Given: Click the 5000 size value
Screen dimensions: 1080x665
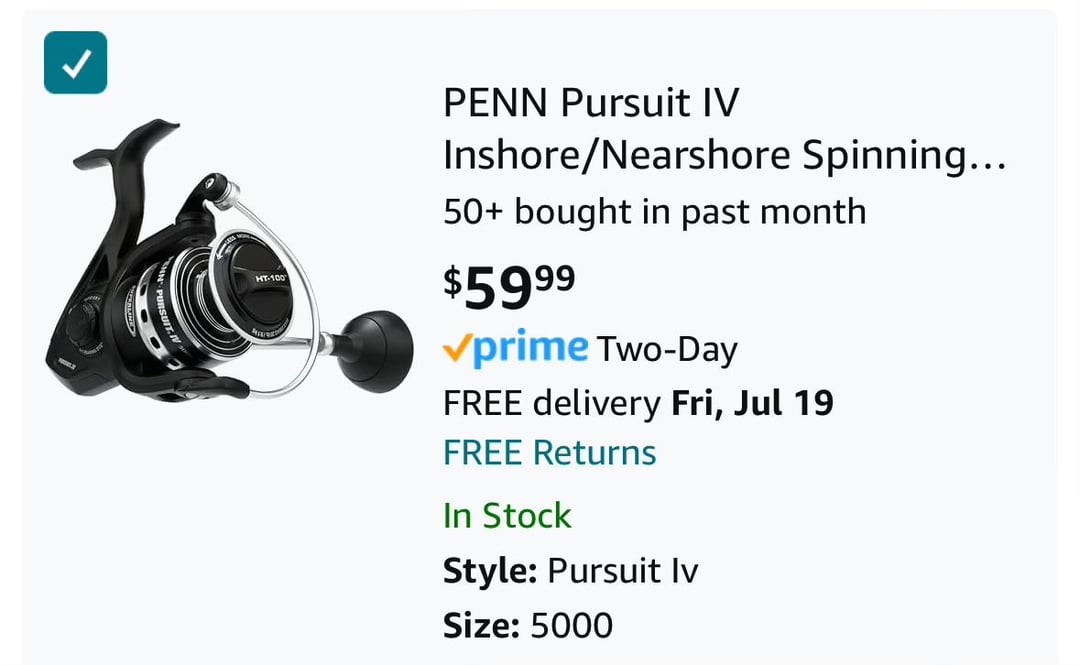Looking at the screenshot, I should (571, 626).
